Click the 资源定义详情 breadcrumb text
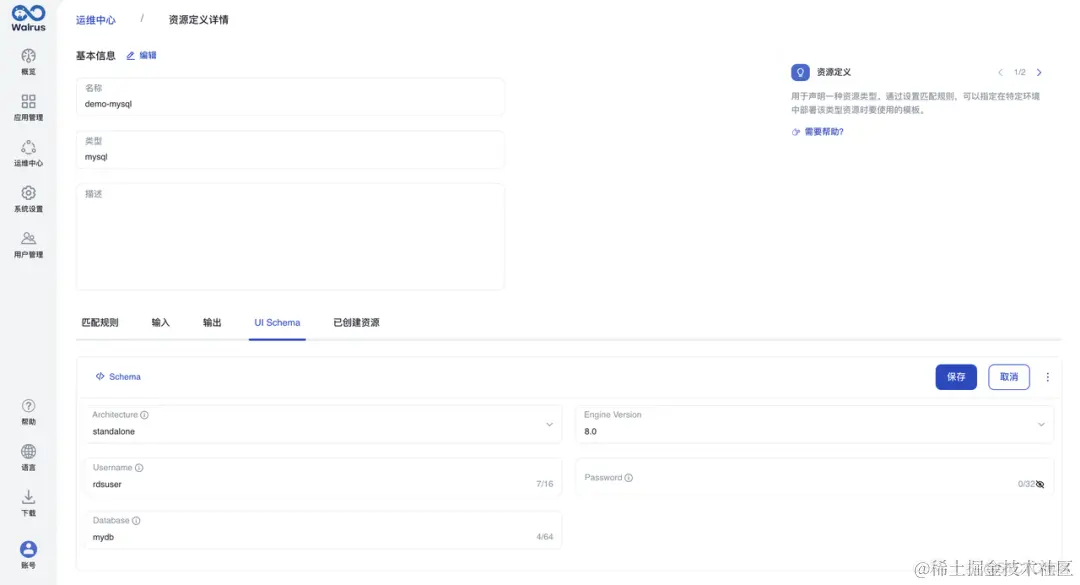 point(198,20)
